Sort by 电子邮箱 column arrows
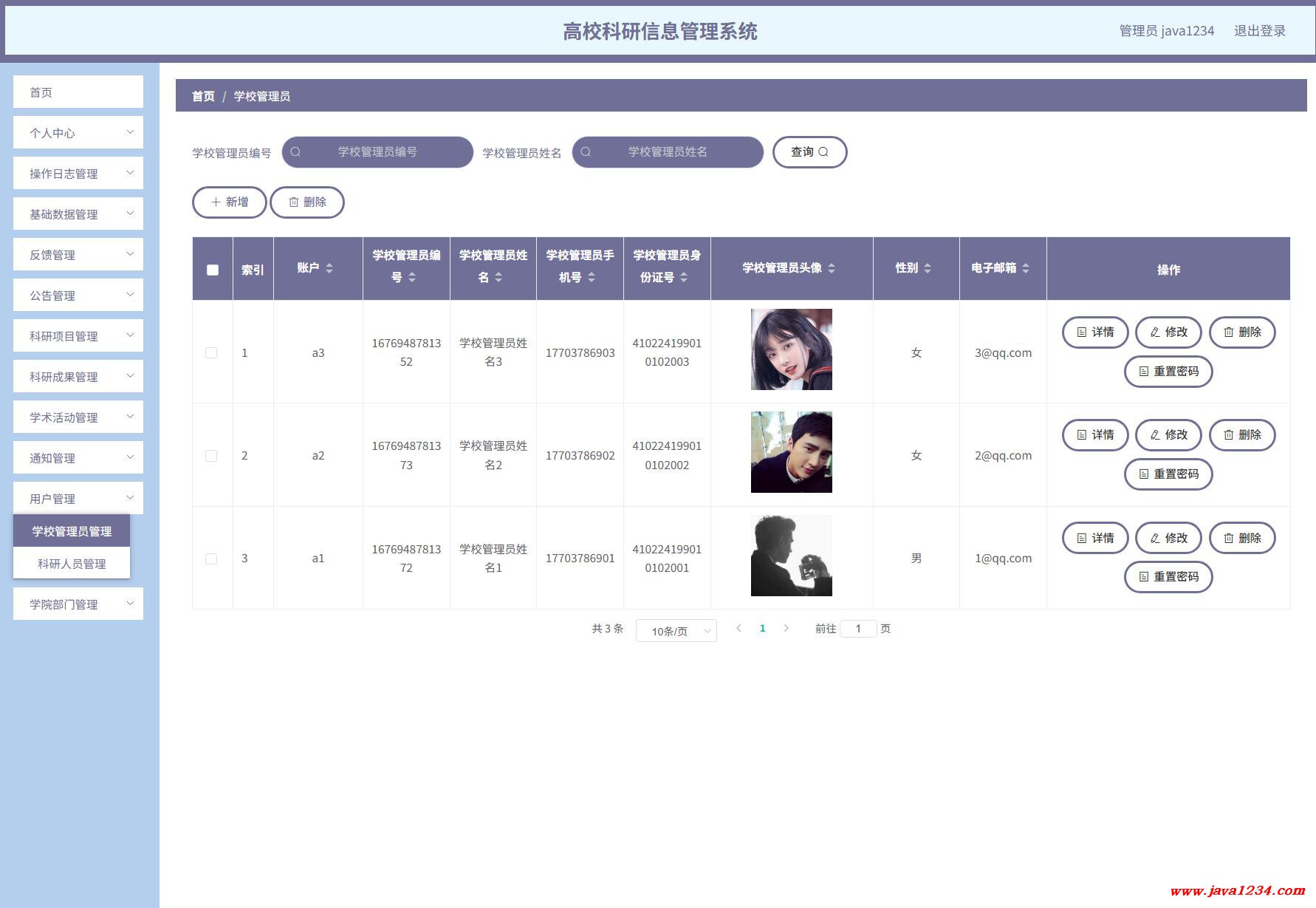1316x908 pixels. pos(1026,268)
